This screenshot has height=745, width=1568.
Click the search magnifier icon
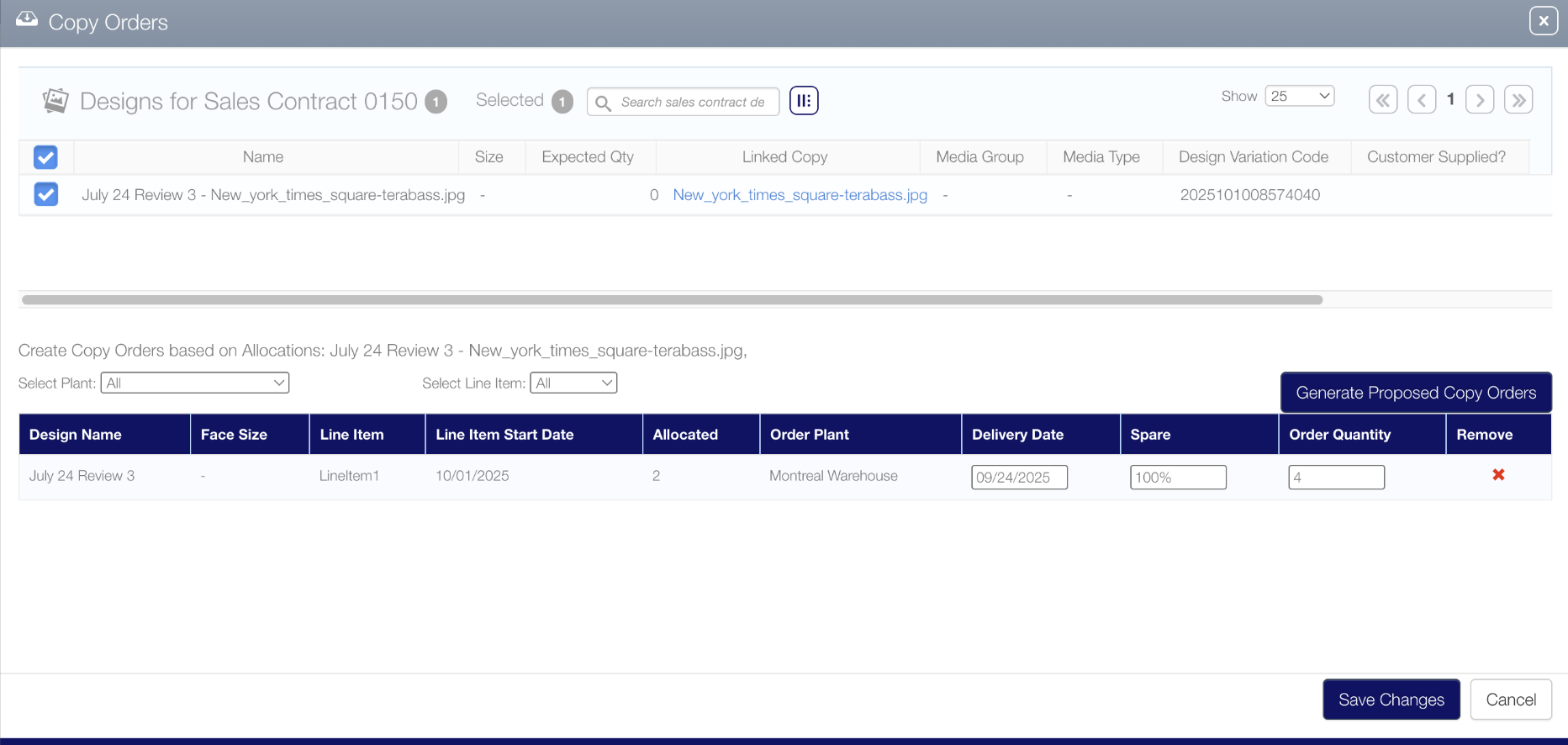(x=603, y=103)
